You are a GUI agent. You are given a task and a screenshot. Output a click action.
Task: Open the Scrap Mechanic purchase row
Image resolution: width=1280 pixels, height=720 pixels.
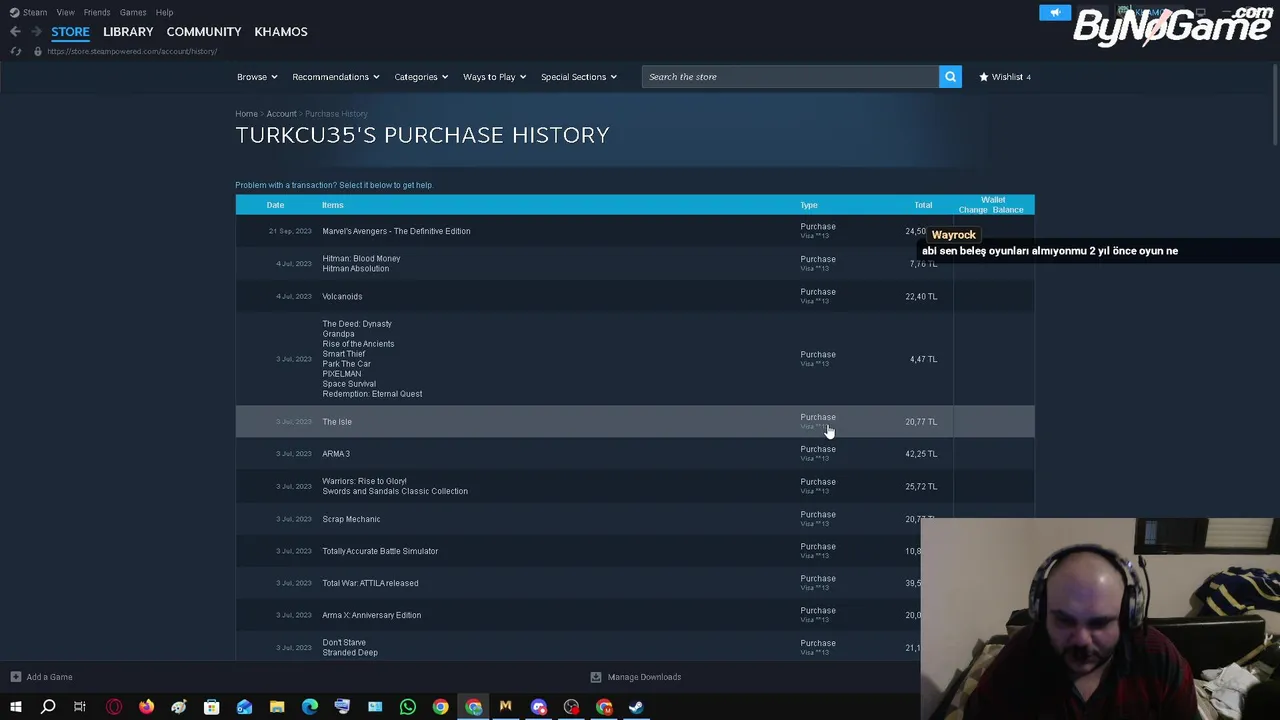tap(635, 519)
